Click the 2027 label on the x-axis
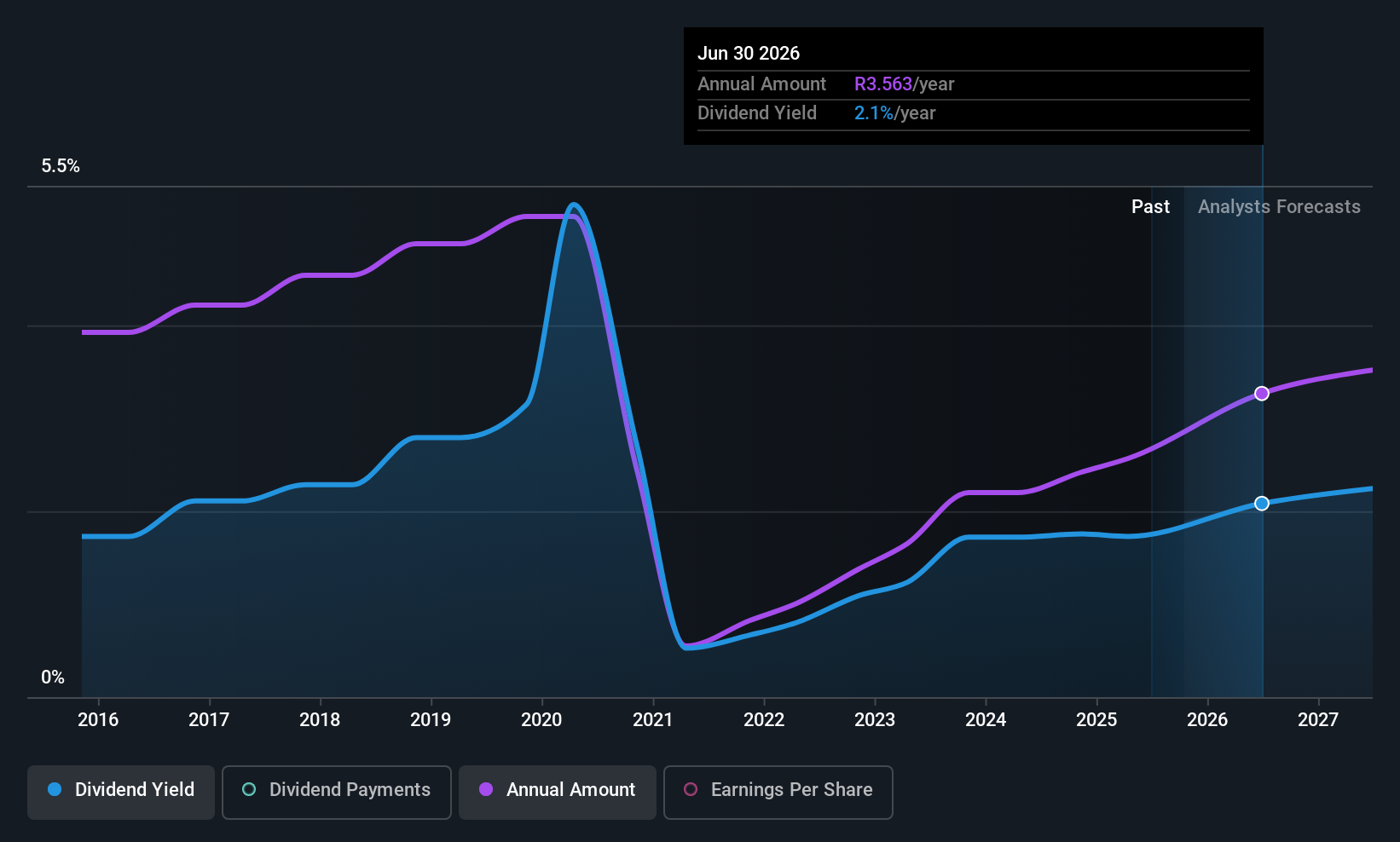 [x=1318, y=720]
